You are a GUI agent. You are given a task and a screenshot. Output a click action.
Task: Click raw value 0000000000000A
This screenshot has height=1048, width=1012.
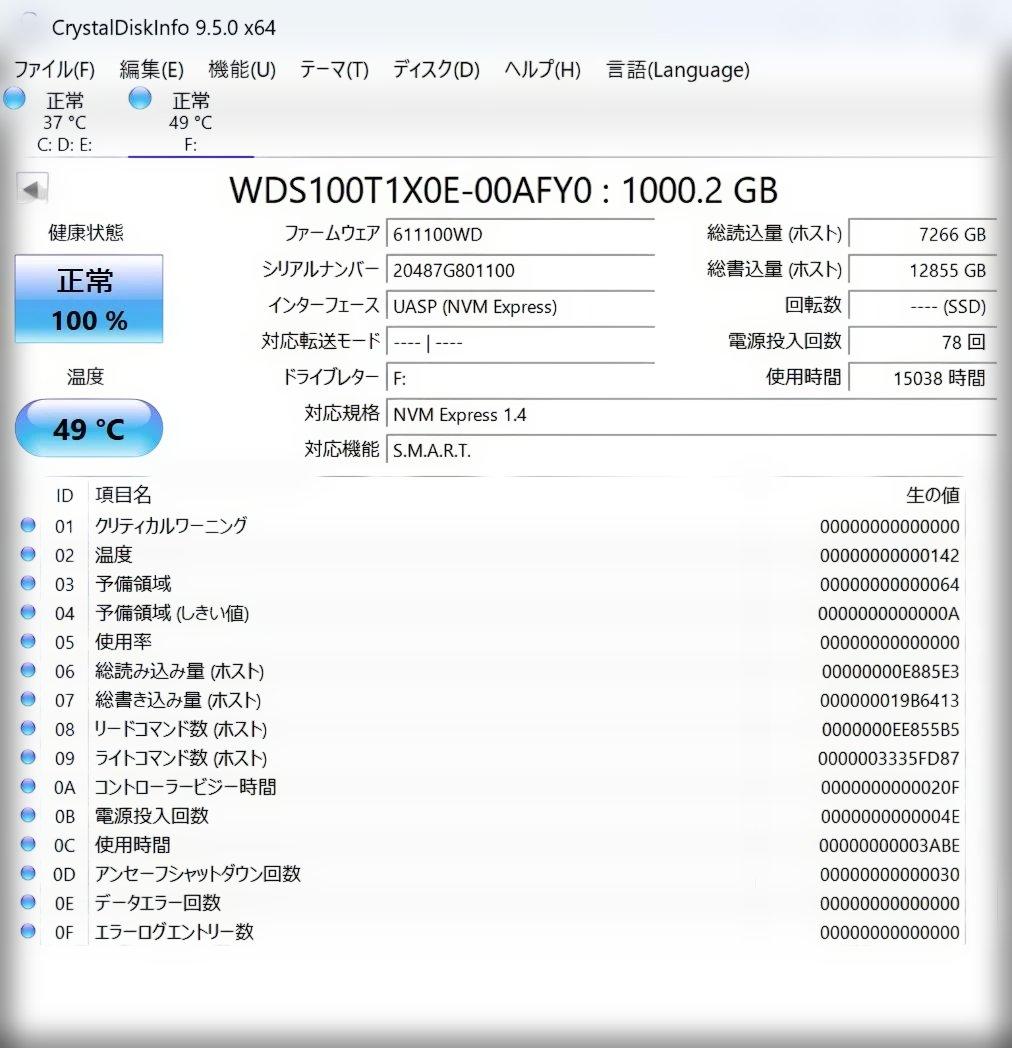[889, 614]
